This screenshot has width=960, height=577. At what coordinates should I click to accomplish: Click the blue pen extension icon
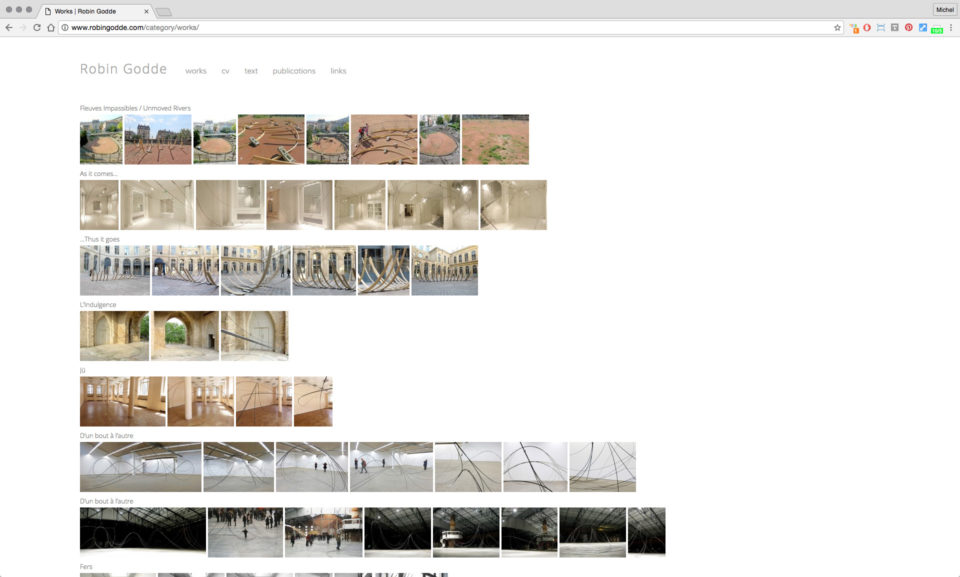point(923,27)
